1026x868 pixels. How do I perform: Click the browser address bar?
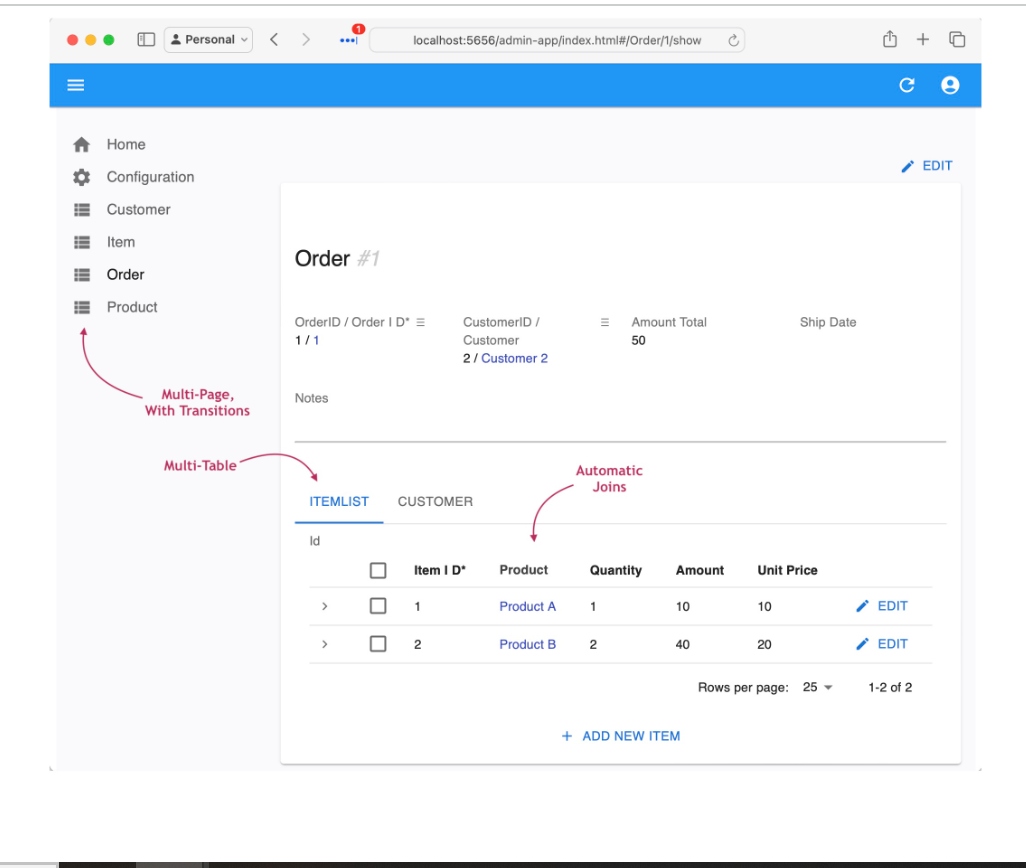point(557,41)
